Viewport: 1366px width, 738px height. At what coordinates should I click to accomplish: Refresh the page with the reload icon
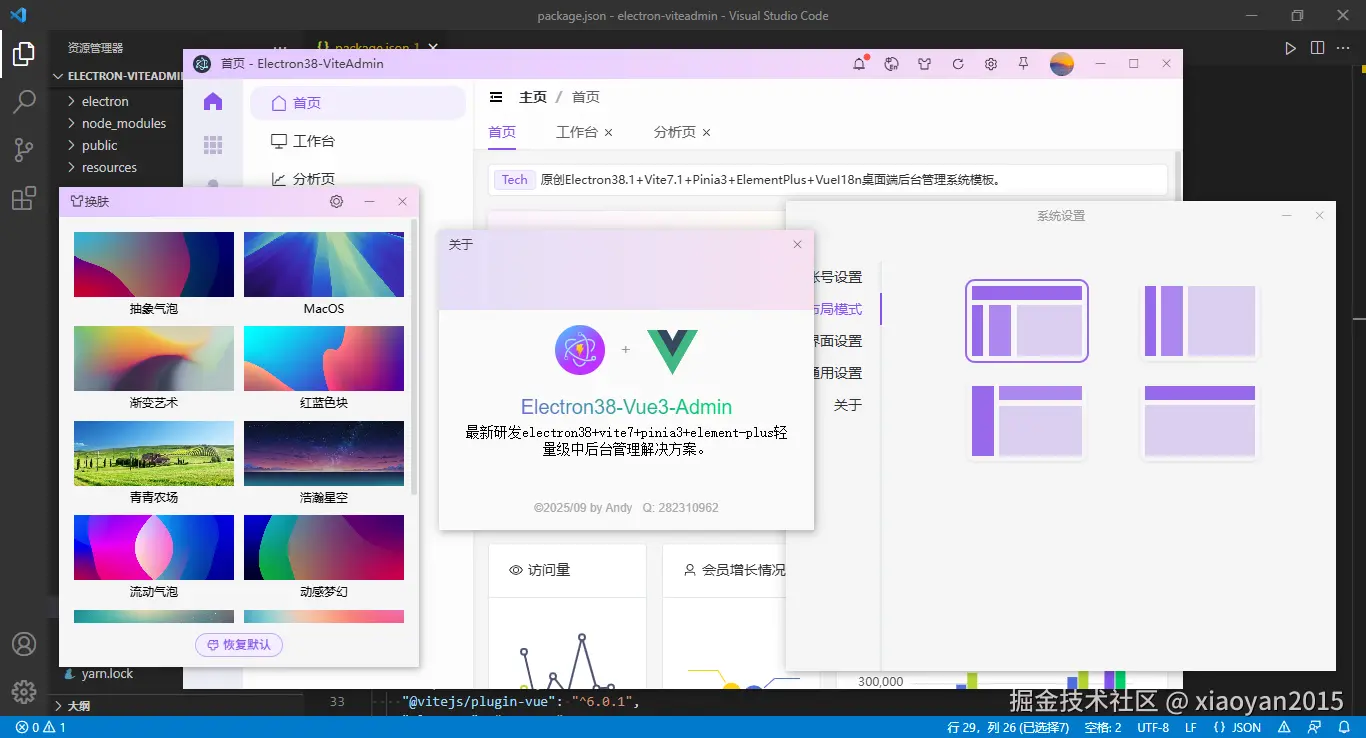pos(957,63)
